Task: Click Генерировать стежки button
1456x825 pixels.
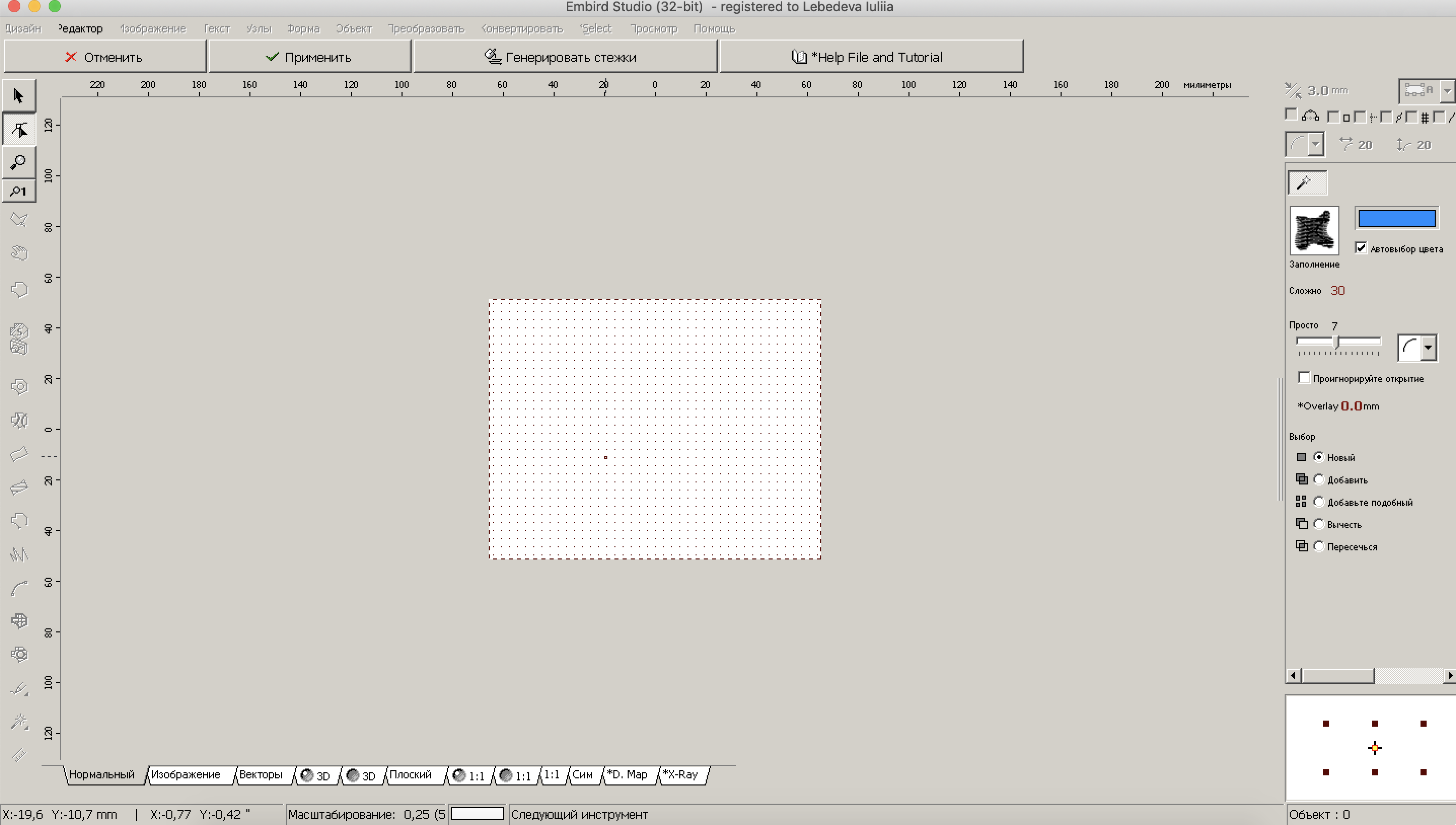Action: [564, 57]
